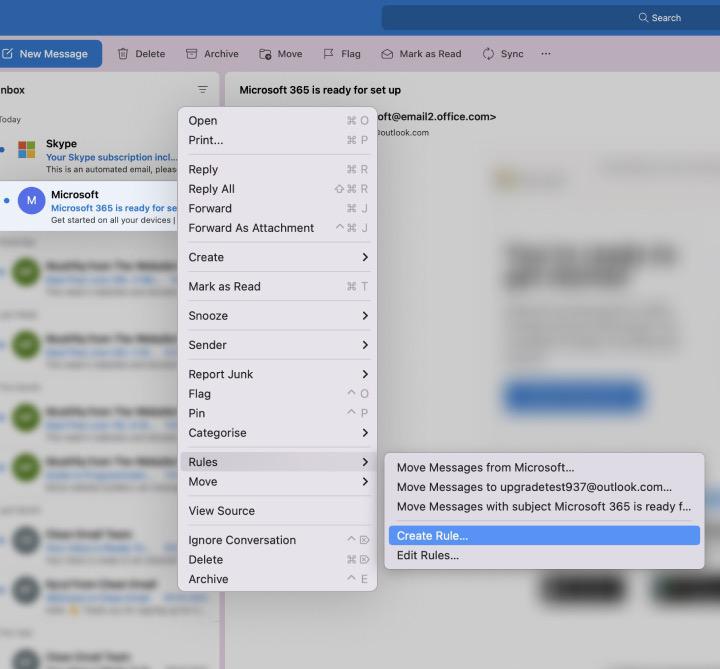The width and height of the screenshot is (720, 669).
Task: Click the Sync arrows icon
Action: click(x=488, y=54)
